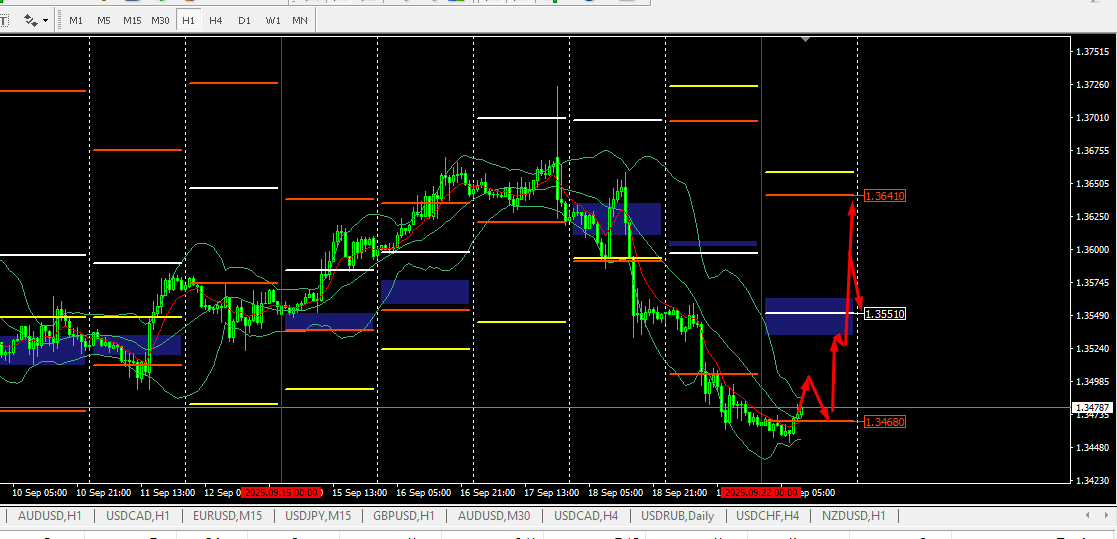Switch chart to M1 timeframe
This screenshot has height=539, width=1117.
tap(76, 21)
